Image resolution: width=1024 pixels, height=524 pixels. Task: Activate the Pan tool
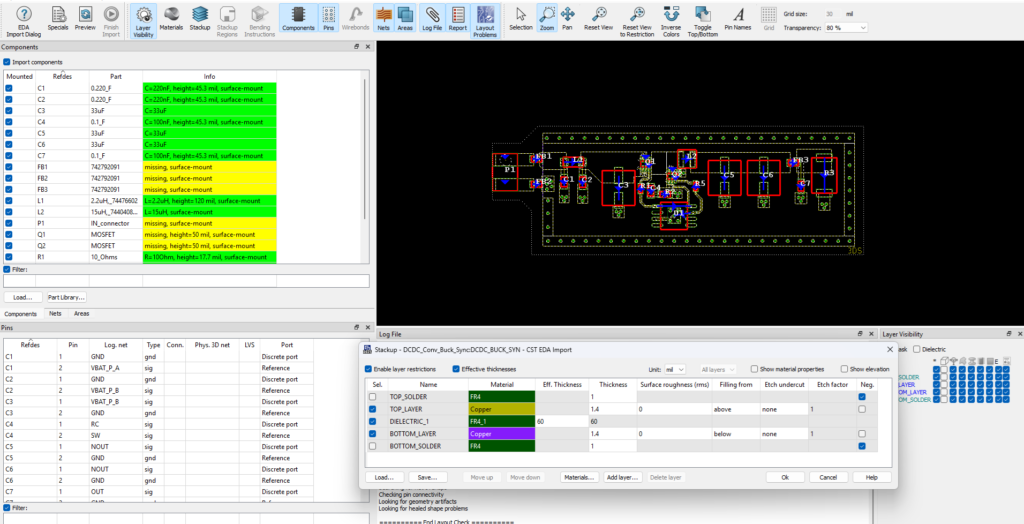(x=567, y=17)
